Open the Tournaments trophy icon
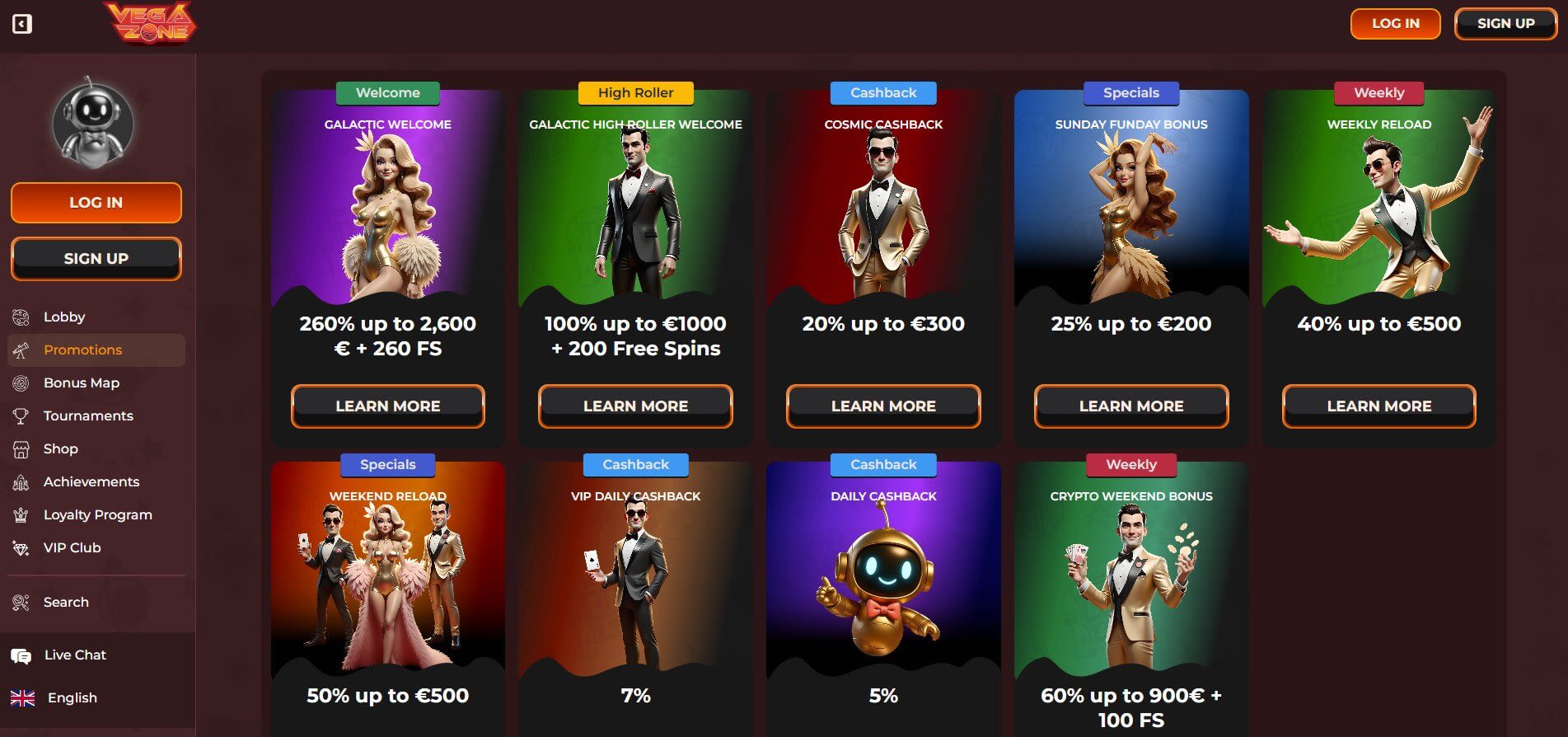Viewport: 1568px width, 737px height. pos(21,415)
